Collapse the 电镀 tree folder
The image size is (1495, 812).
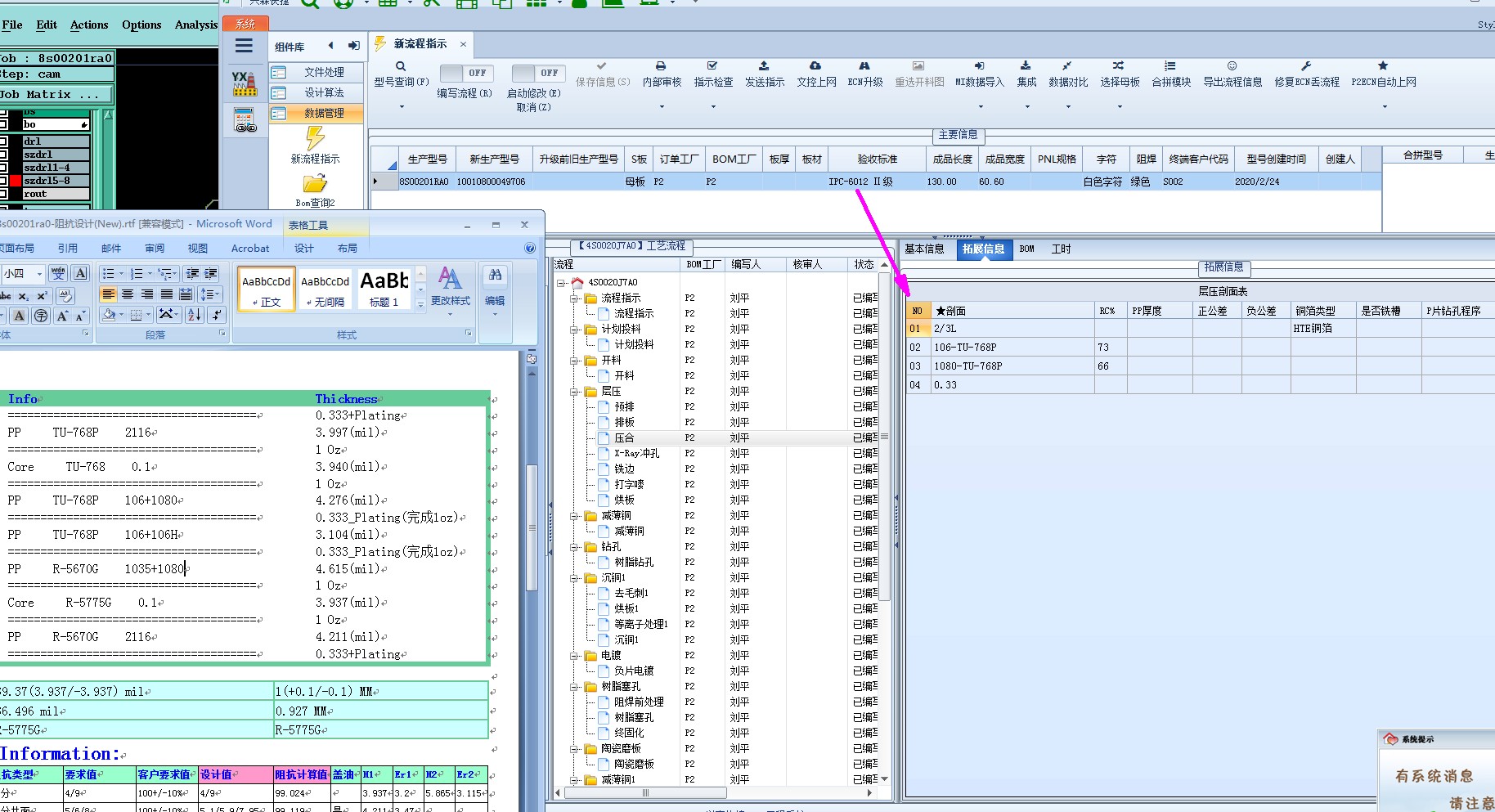575,656
